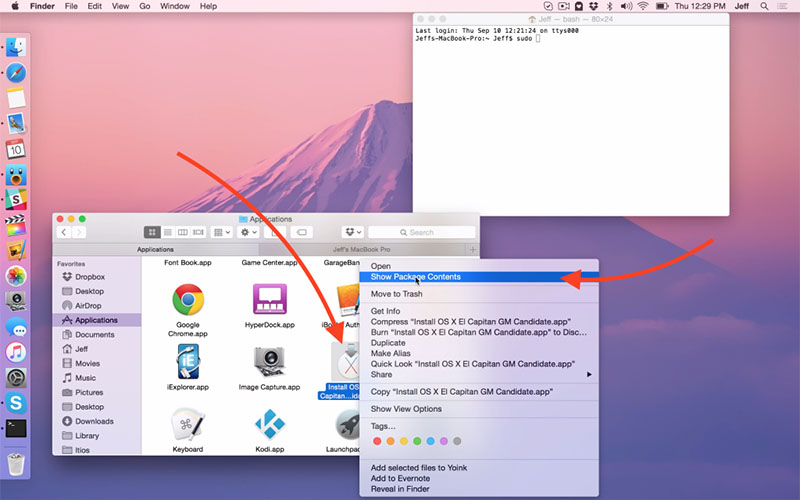The width and height of the screenshot is (800, 500).
Task: Open Skype from the Dock
Action: (16, 403)
